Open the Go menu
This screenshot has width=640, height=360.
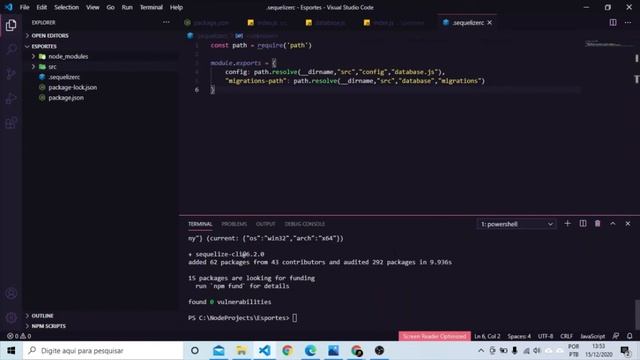111,7
